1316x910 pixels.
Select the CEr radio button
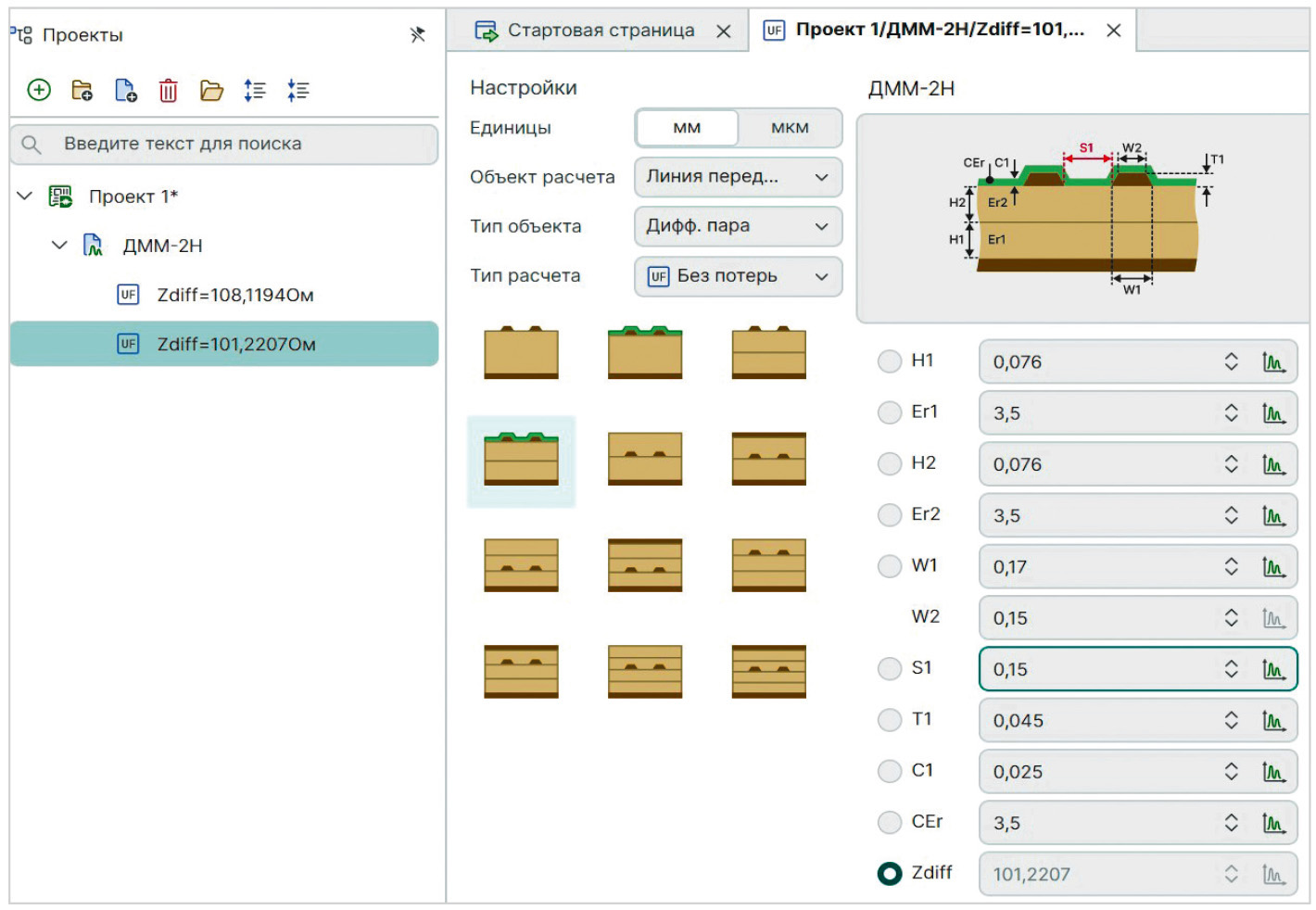(x=890, y=822)
